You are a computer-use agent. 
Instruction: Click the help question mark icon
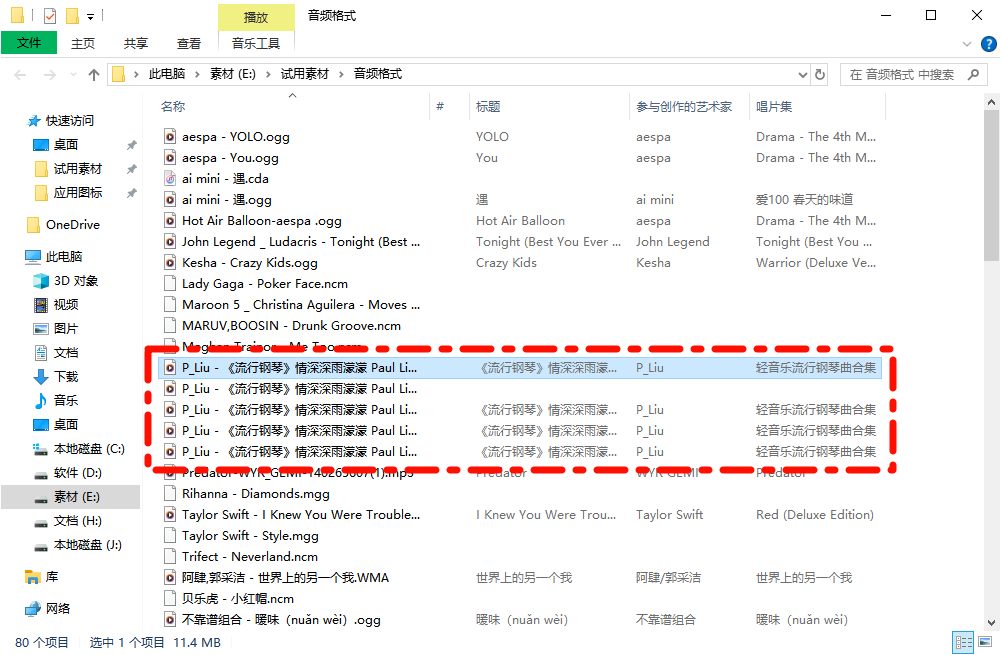[988, 43]
